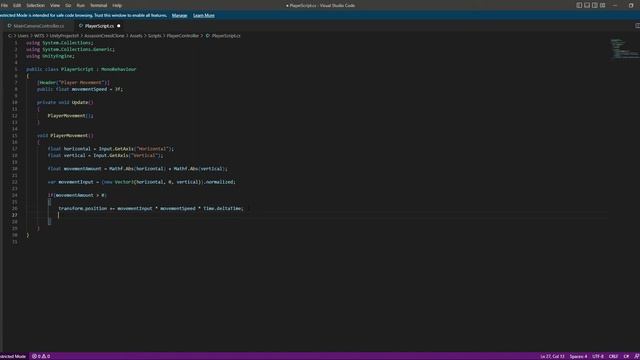Image resolution: width=640 pixels, height=360 pixels.
Task: Click split editor icon at right
Action: click(x=637, y=26)
